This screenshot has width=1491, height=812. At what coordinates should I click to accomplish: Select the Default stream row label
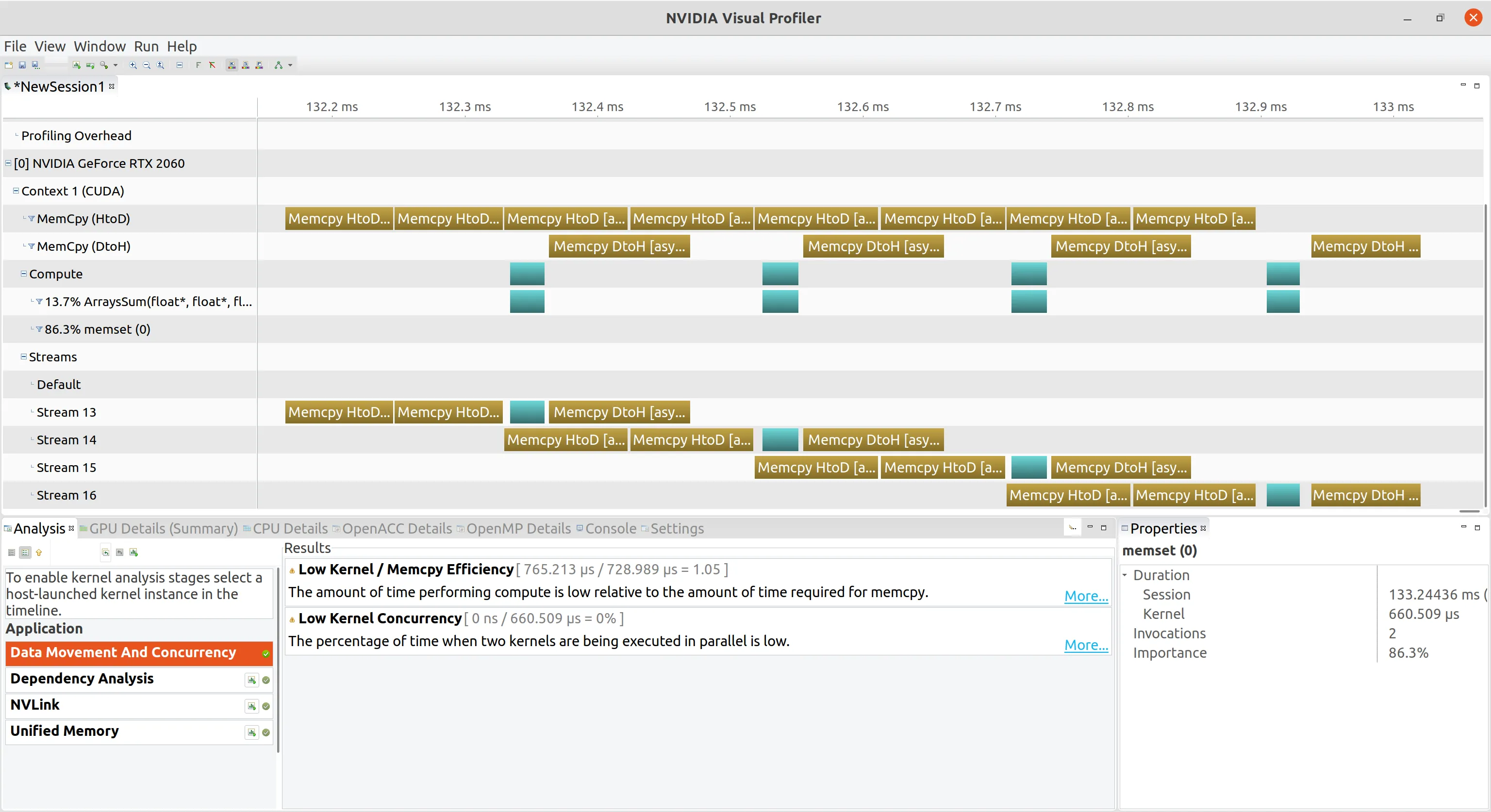click(59, 385)
